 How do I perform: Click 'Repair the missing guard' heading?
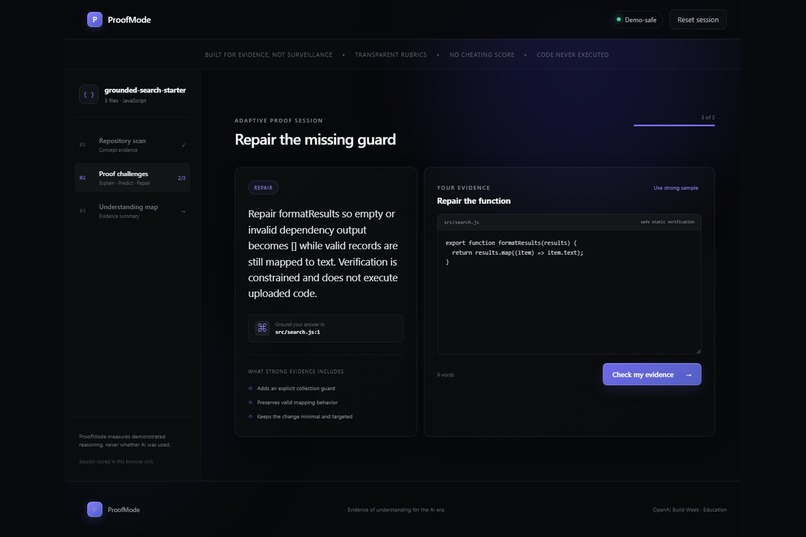(x=315, y=140)
